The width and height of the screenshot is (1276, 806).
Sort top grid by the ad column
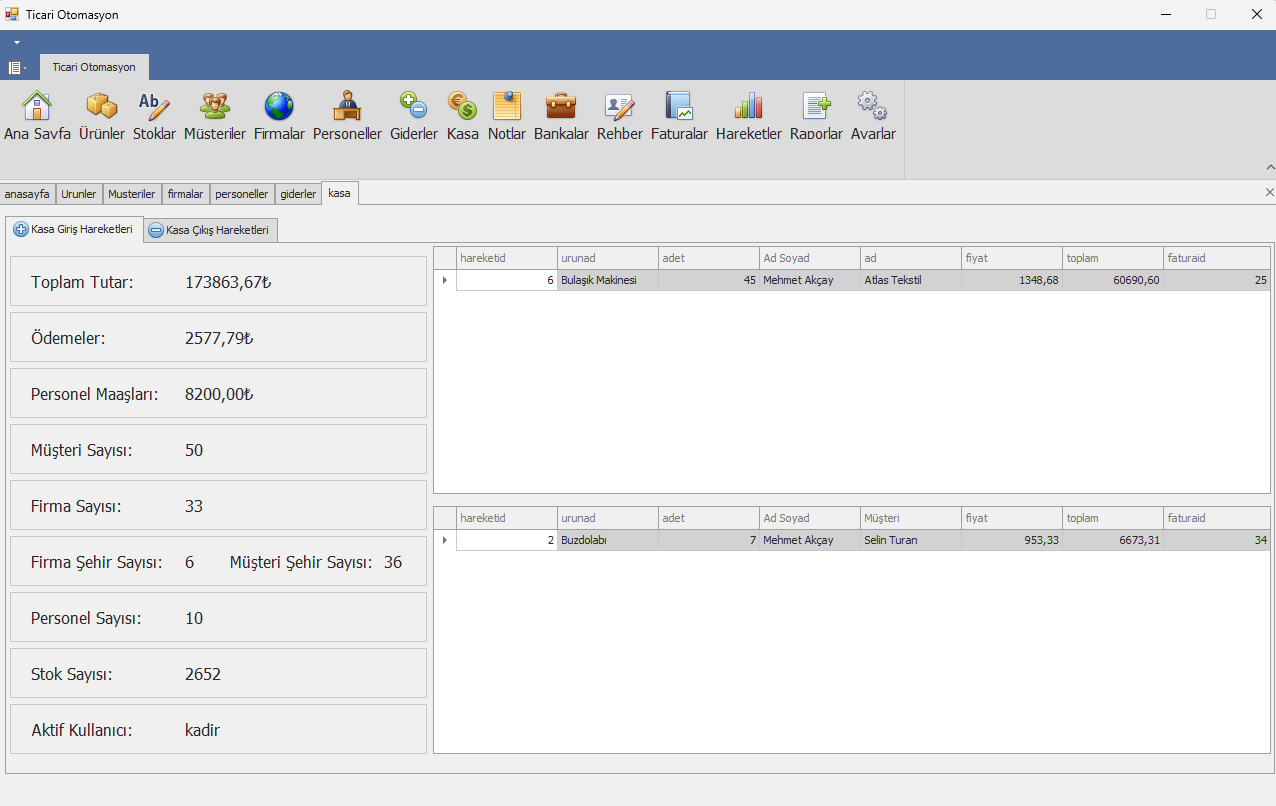point(911,258)
